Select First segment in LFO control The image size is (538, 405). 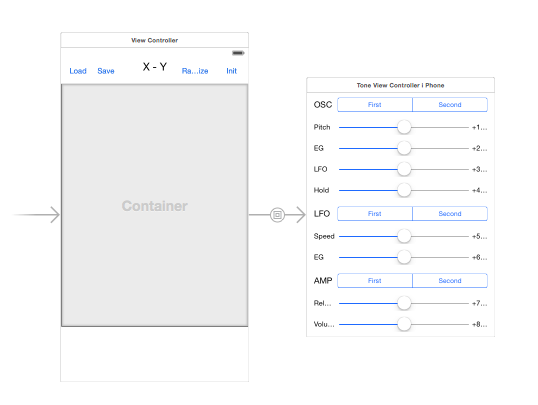point(375,213)
